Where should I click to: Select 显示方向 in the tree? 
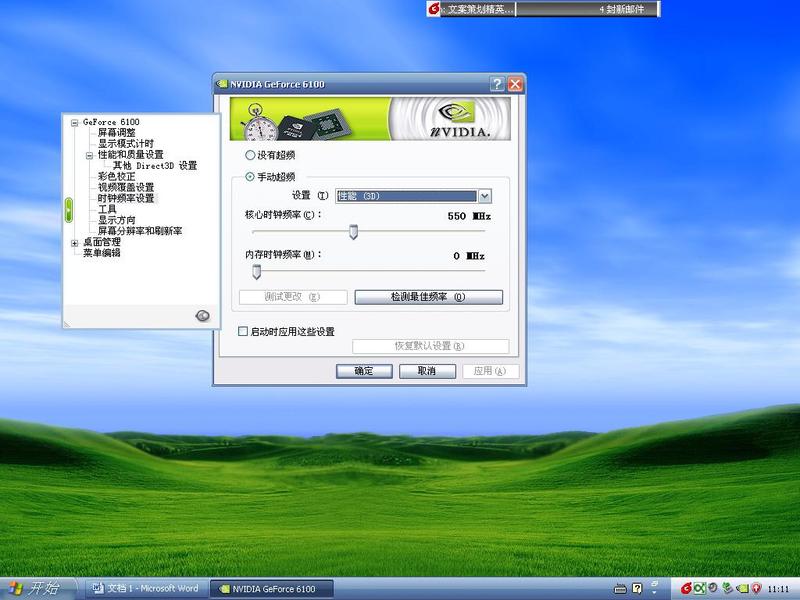tap(117, 220)
